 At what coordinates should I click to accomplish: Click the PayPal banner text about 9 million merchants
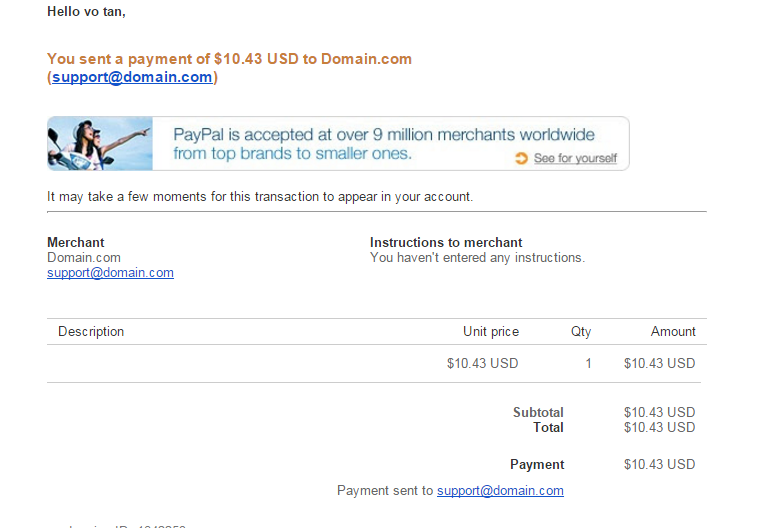pos(384,143)
